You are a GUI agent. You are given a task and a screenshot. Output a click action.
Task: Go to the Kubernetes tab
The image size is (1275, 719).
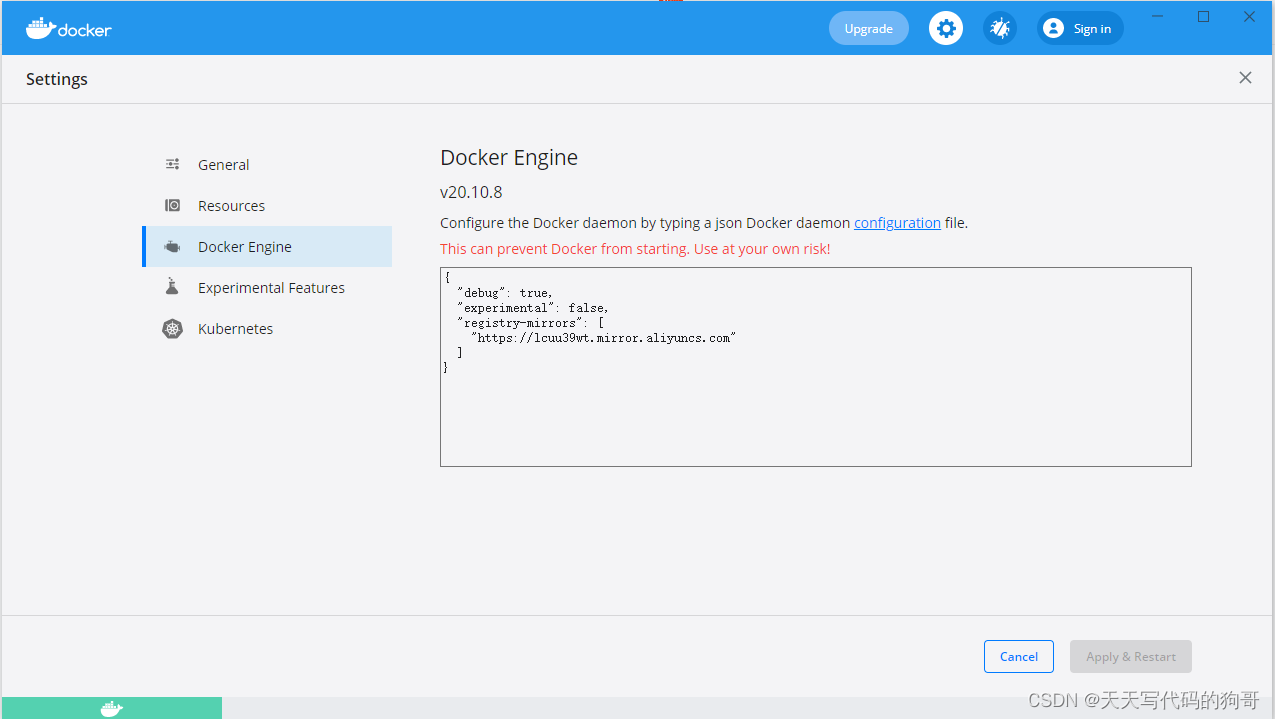(267, 329)
